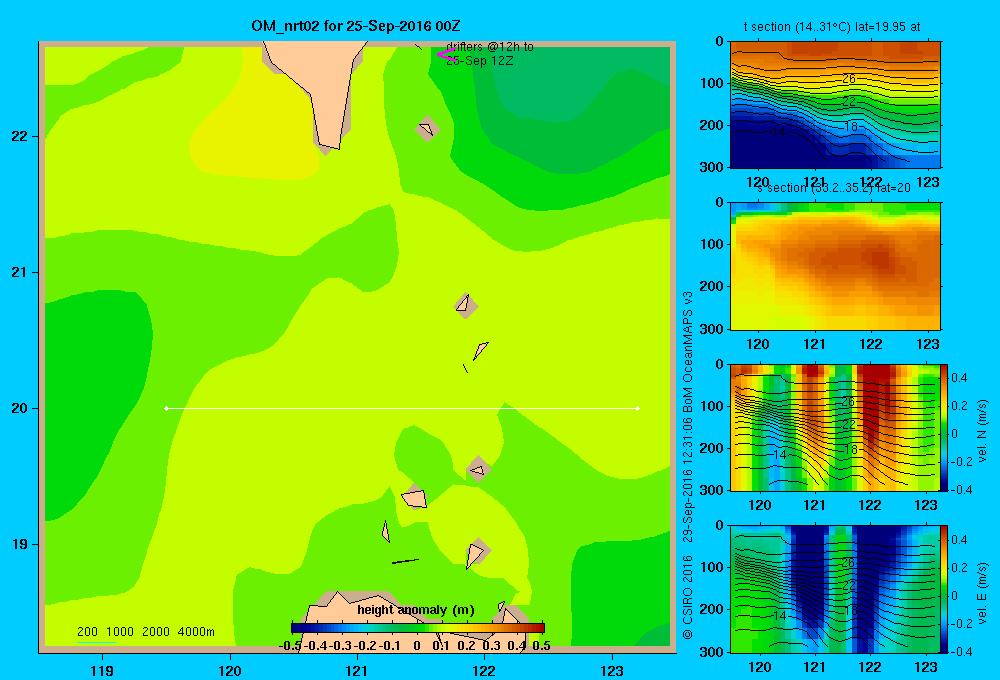1000x680 pixels.
Task: Click longitude label 123 below the main map
Action: coord(612,670)
